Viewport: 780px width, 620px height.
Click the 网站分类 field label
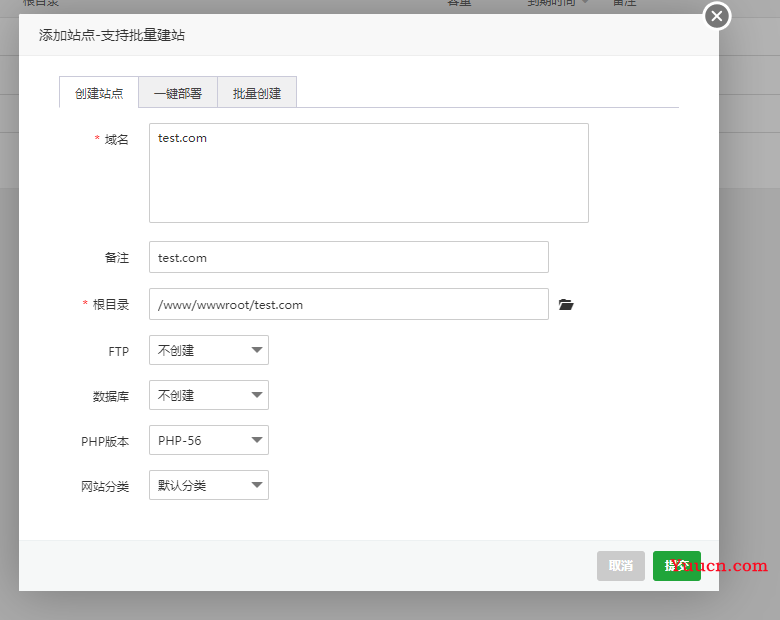(x=105, y=487)
